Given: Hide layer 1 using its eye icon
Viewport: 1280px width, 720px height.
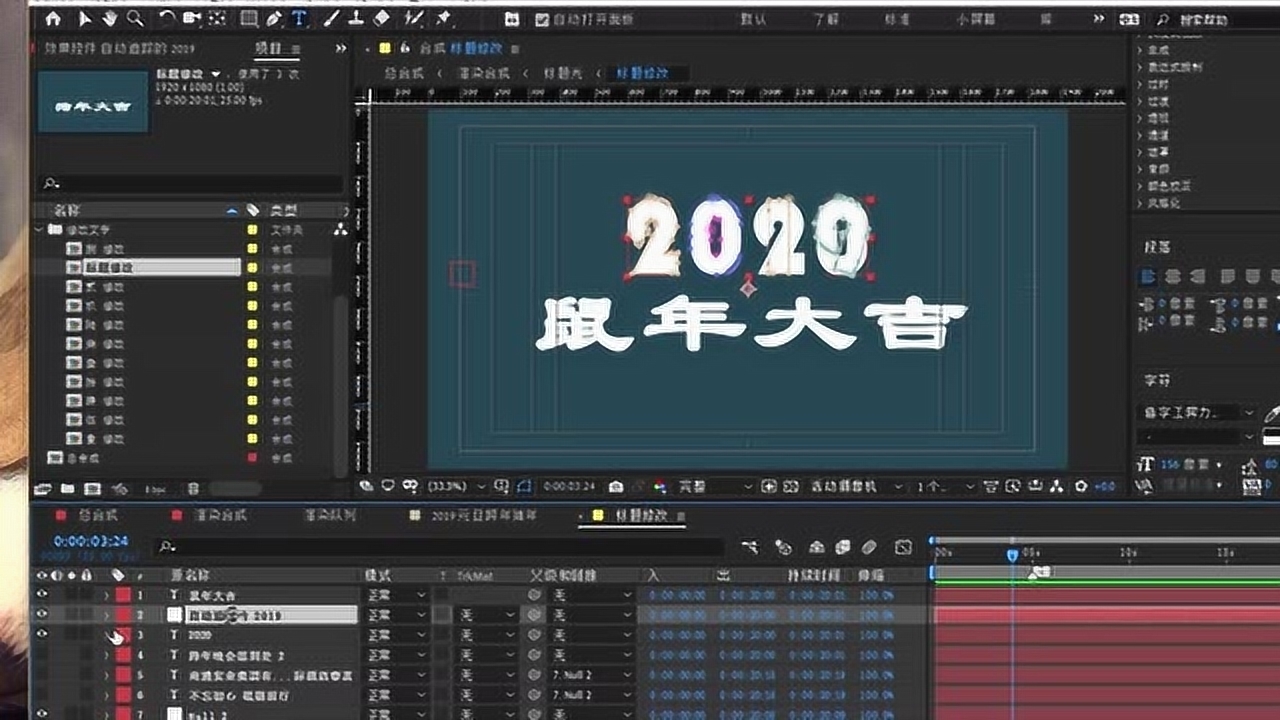Looking at the screenshot, I should tap(42, 595).
